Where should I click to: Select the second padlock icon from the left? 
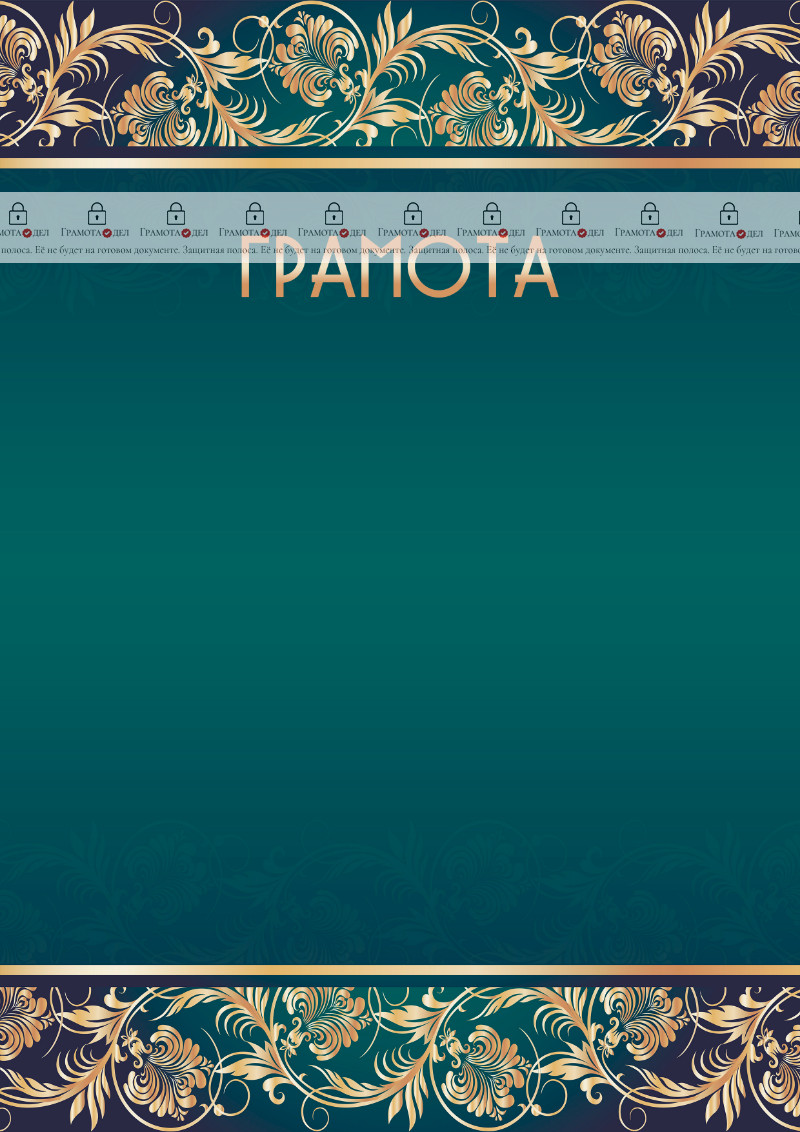(97, 213)
